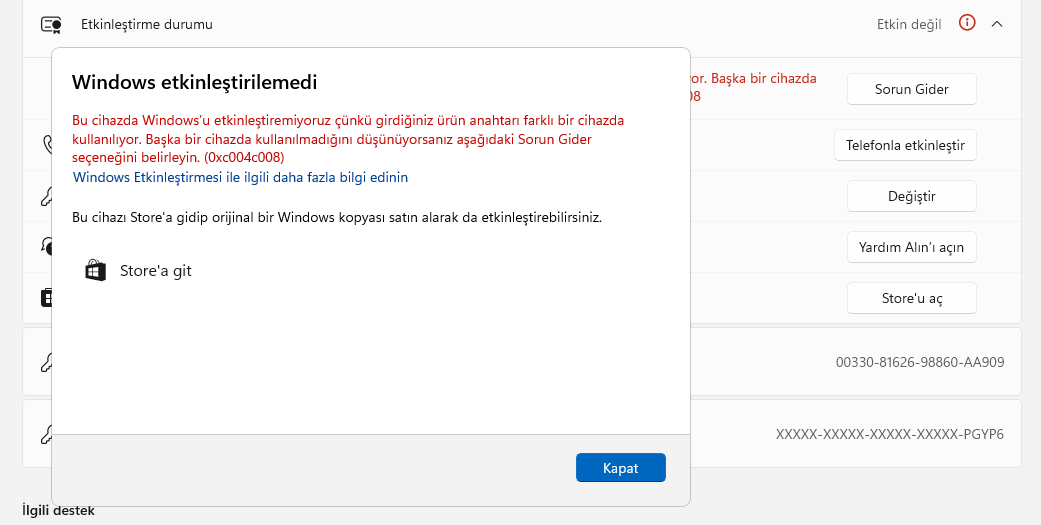
Task: Click the red 0xc004c008 error message
Action: click(x=349, y=139)
